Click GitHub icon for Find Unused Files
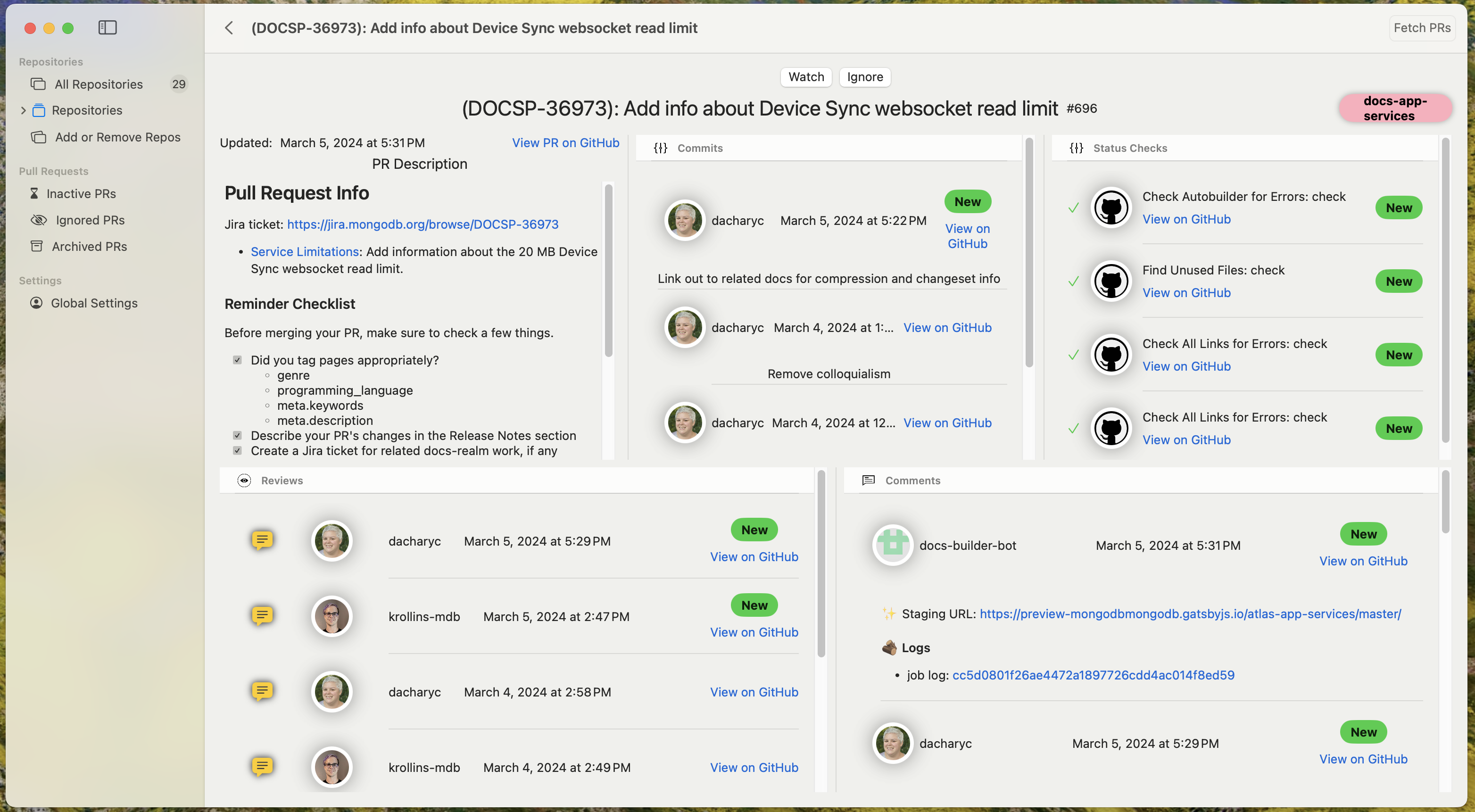 point(1111,281)
